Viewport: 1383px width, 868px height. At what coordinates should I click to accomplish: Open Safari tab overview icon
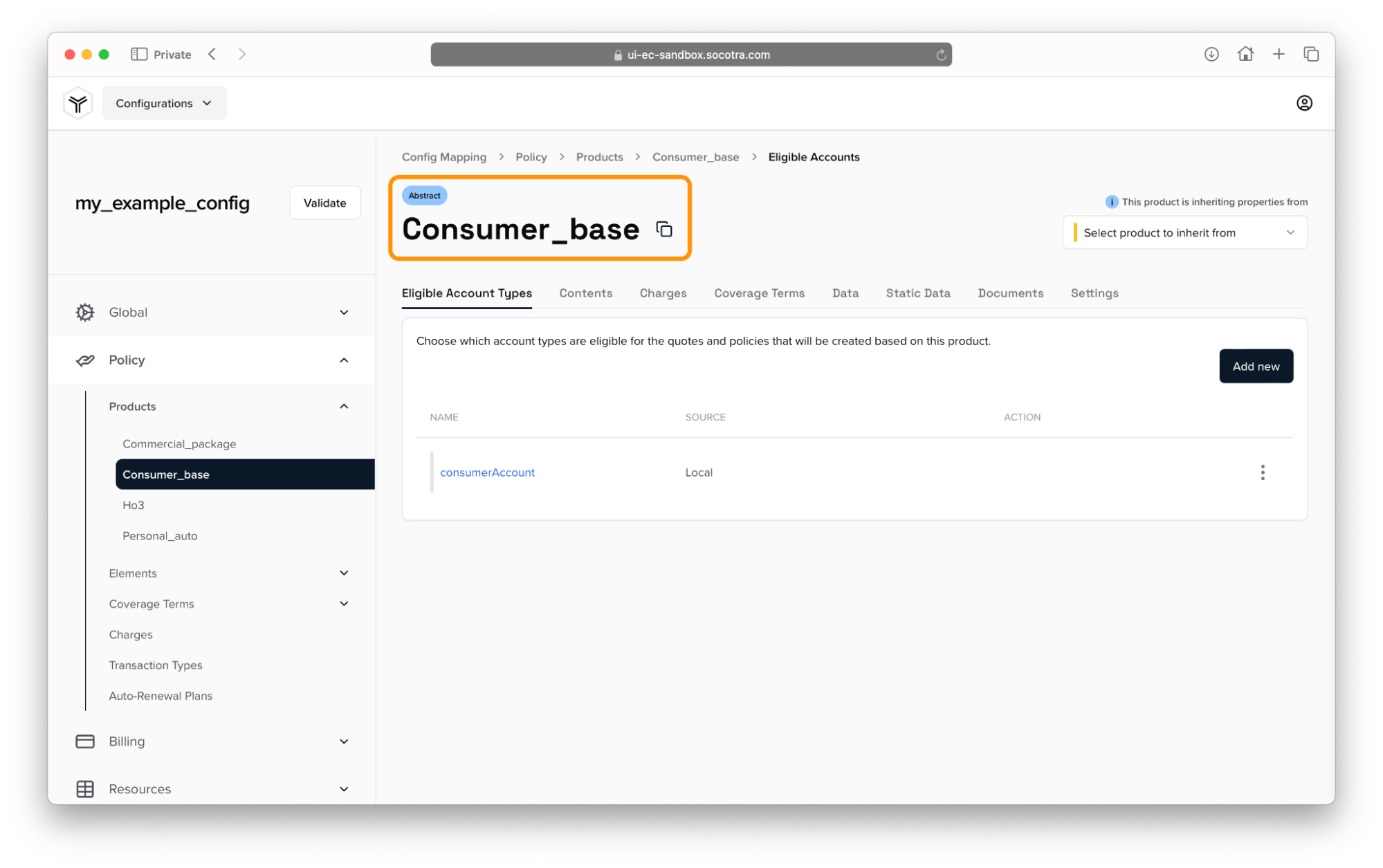tap(1310, 54)
